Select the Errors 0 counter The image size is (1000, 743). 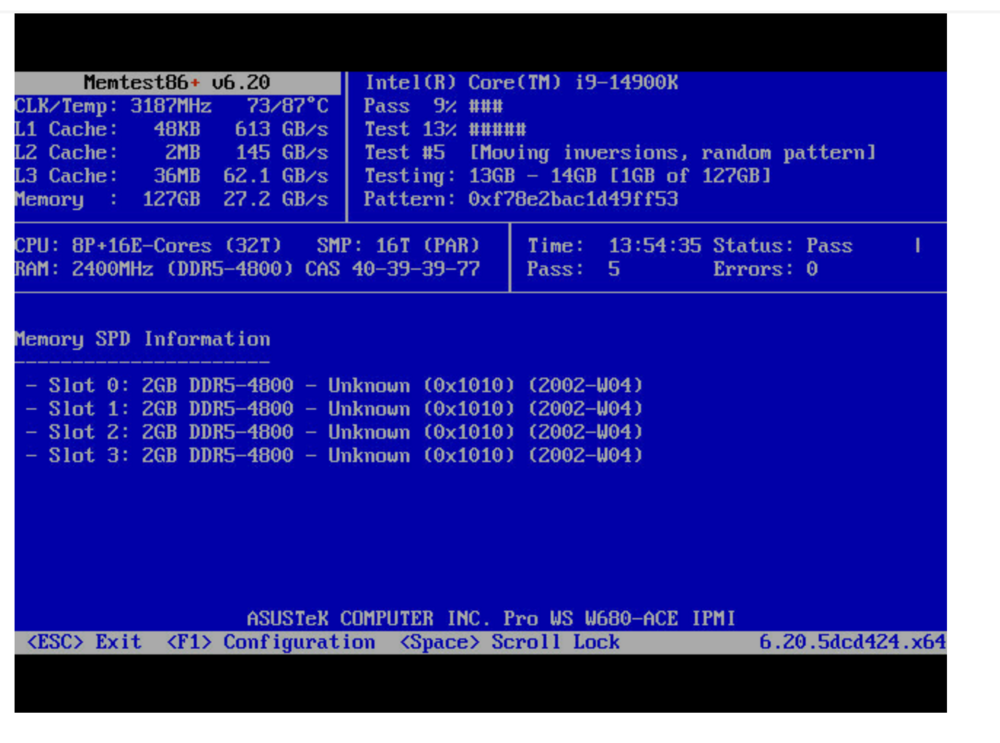click(765, 269)
